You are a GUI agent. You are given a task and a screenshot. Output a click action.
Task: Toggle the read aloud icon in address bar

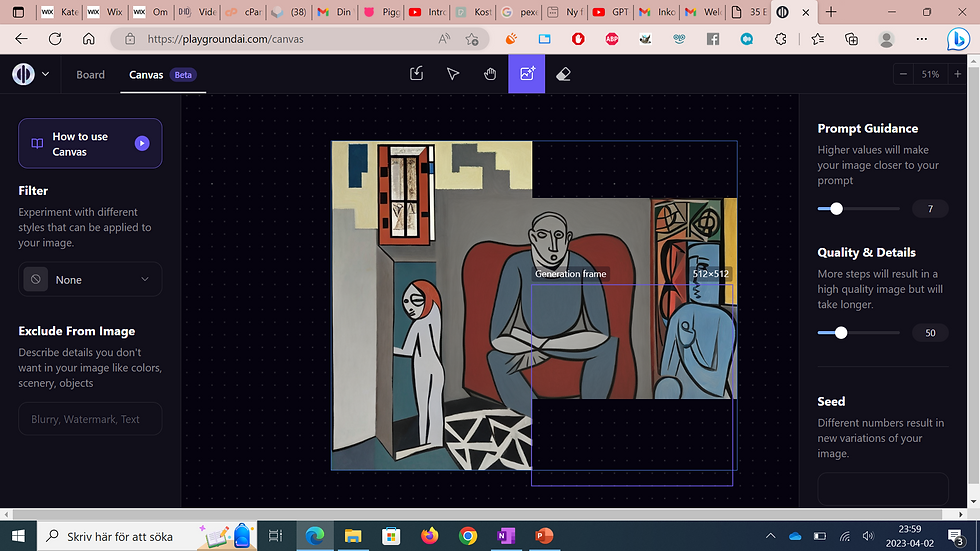point(444,39)
